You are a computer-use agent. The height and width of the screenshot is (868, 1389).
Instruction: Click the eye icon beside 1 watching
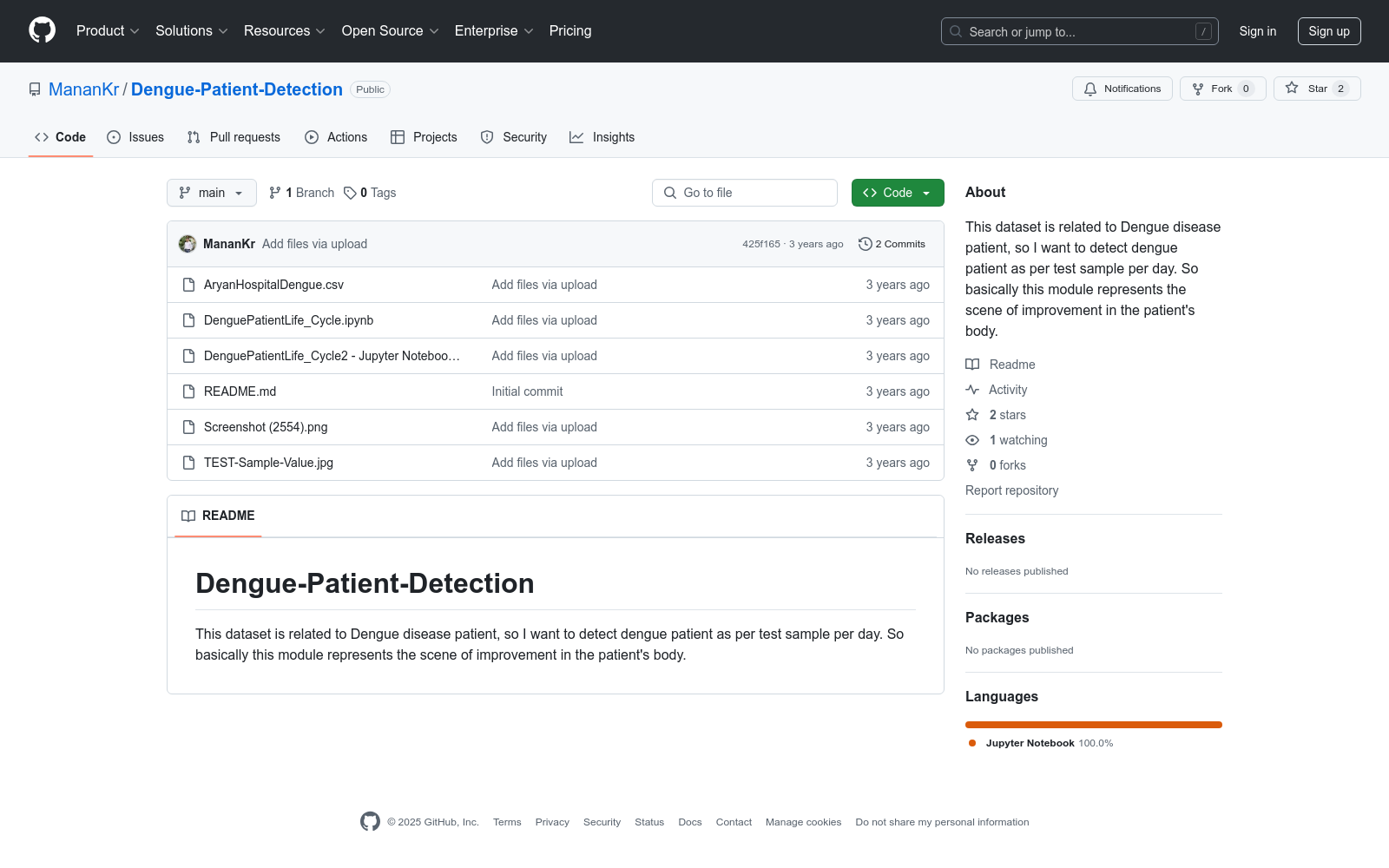coord(972,440)
